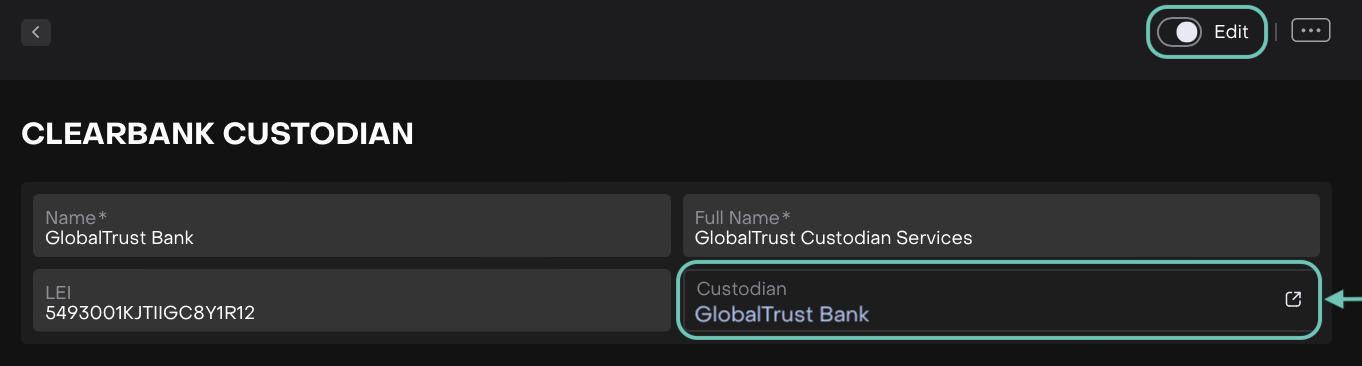Toggle the Edit mode switch
This screenshot has height=366, width=1362.
coord(1179,32)
